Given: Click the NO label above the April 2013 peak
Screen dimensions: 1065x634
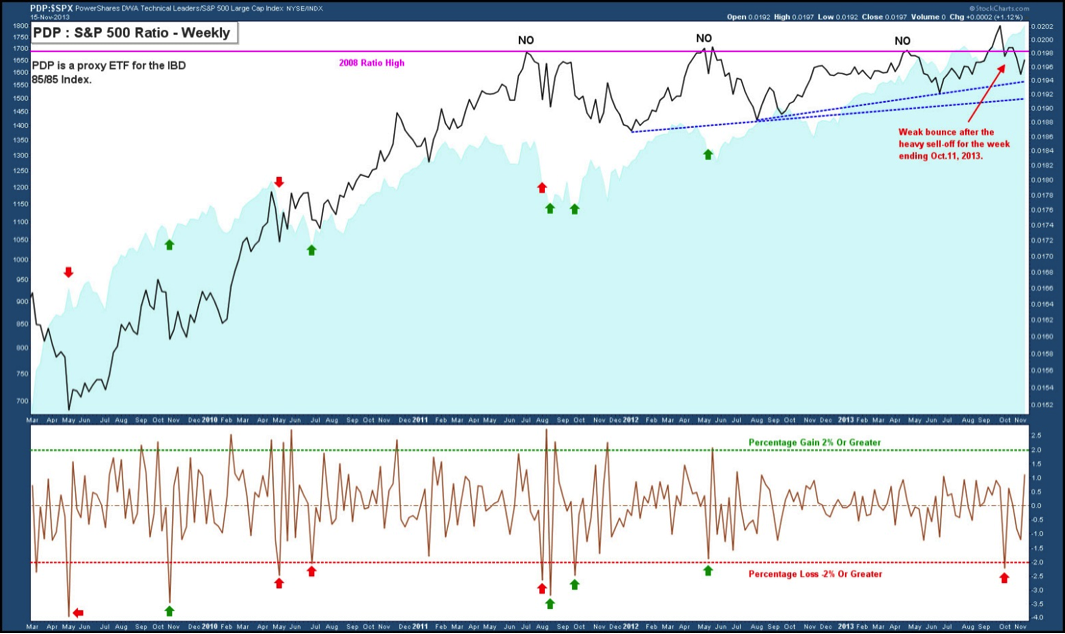Looking at the screenshot, I should coord(902,41).
